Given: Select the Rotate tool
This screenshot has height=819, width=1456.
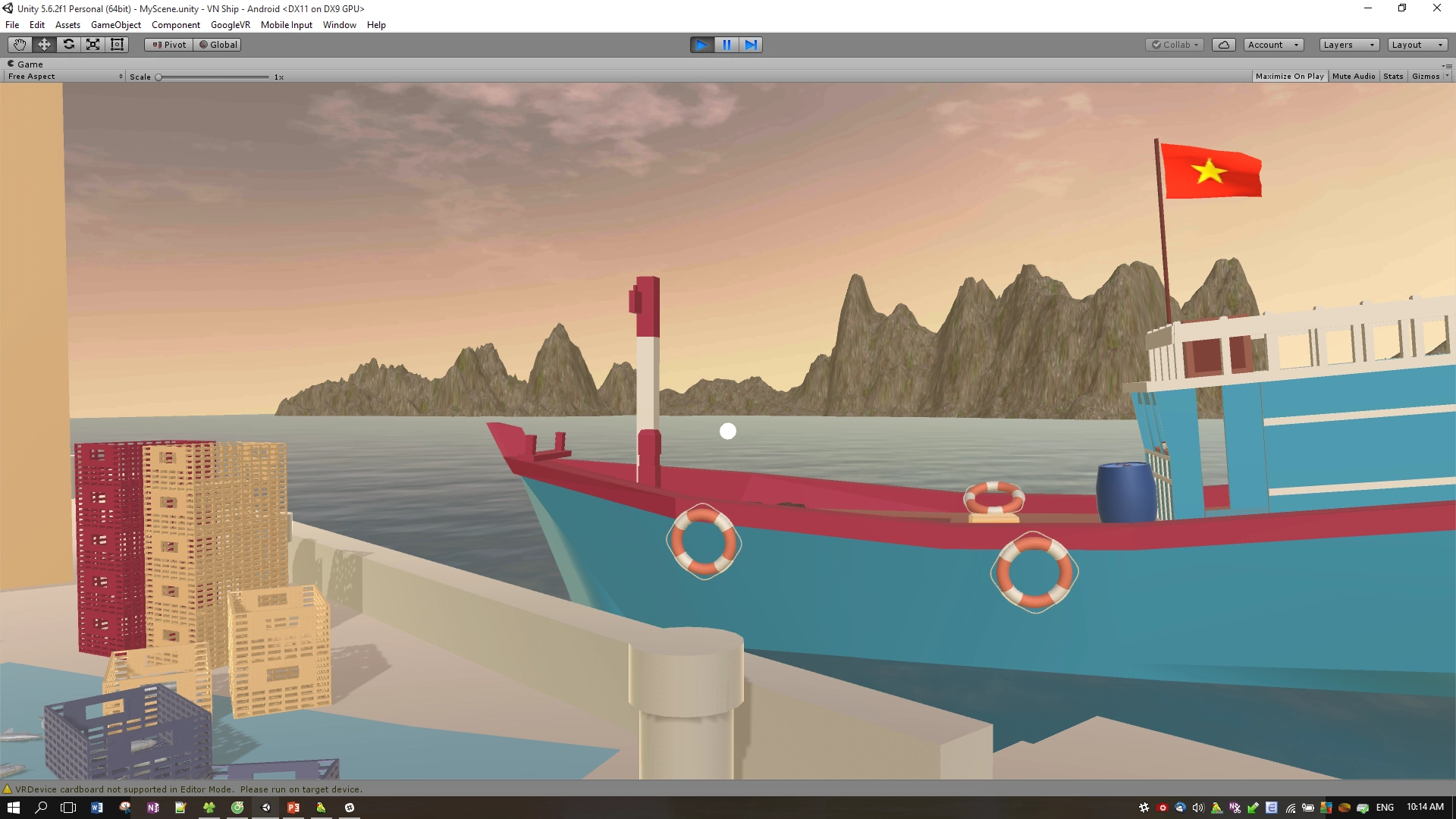Looking at the screenshot, I should (68, 45).
